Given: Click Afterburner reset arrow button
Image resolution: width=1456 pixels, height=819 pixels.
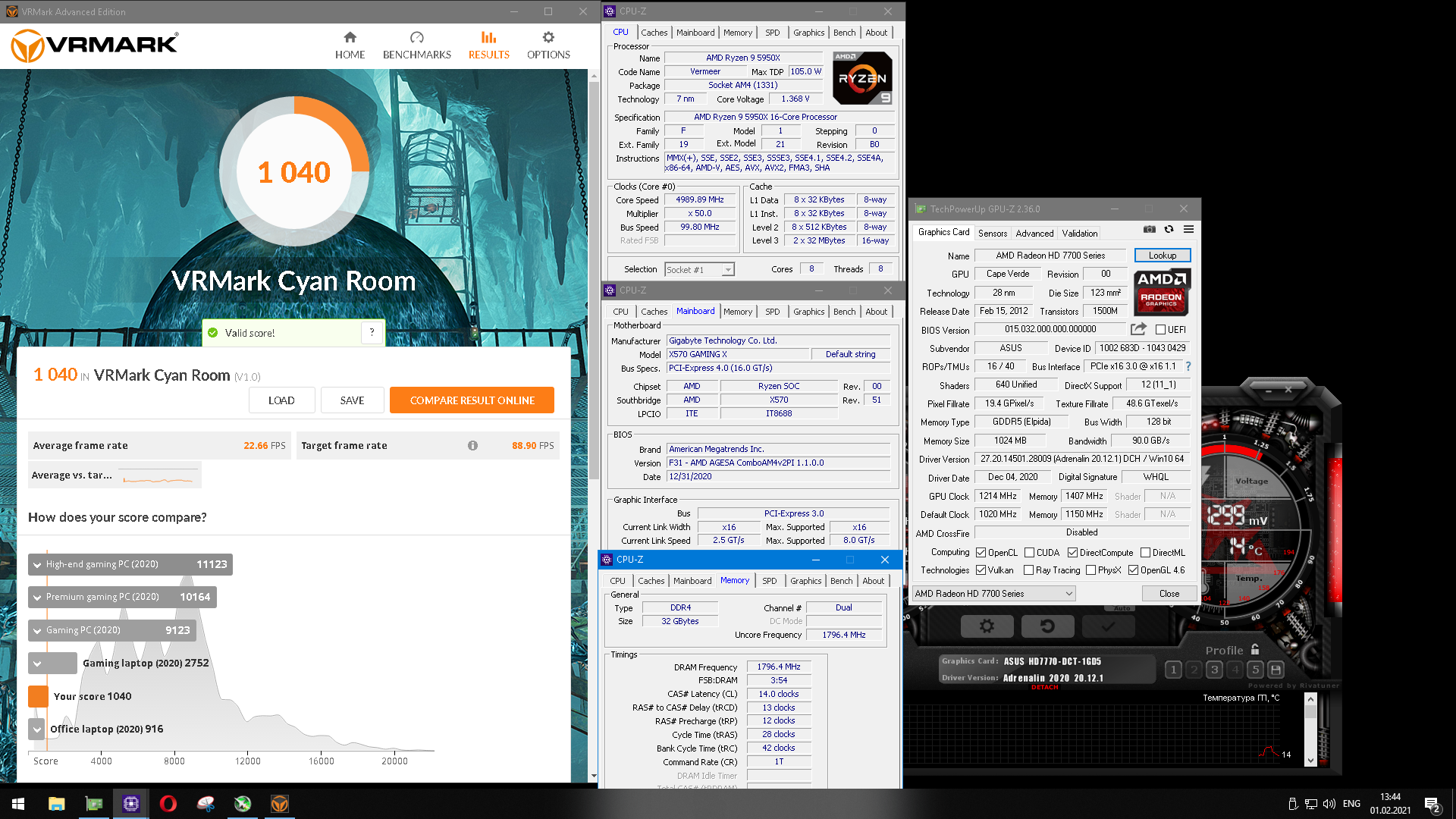Looking at the screenshot, I should 1047,626.
